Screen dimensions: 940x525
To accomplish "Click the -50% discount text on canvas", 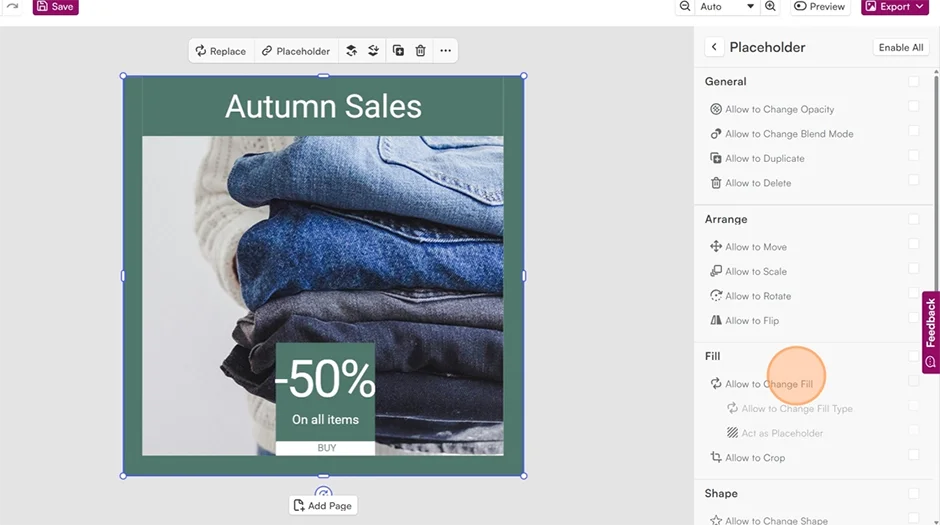I will tap(325, 379).
